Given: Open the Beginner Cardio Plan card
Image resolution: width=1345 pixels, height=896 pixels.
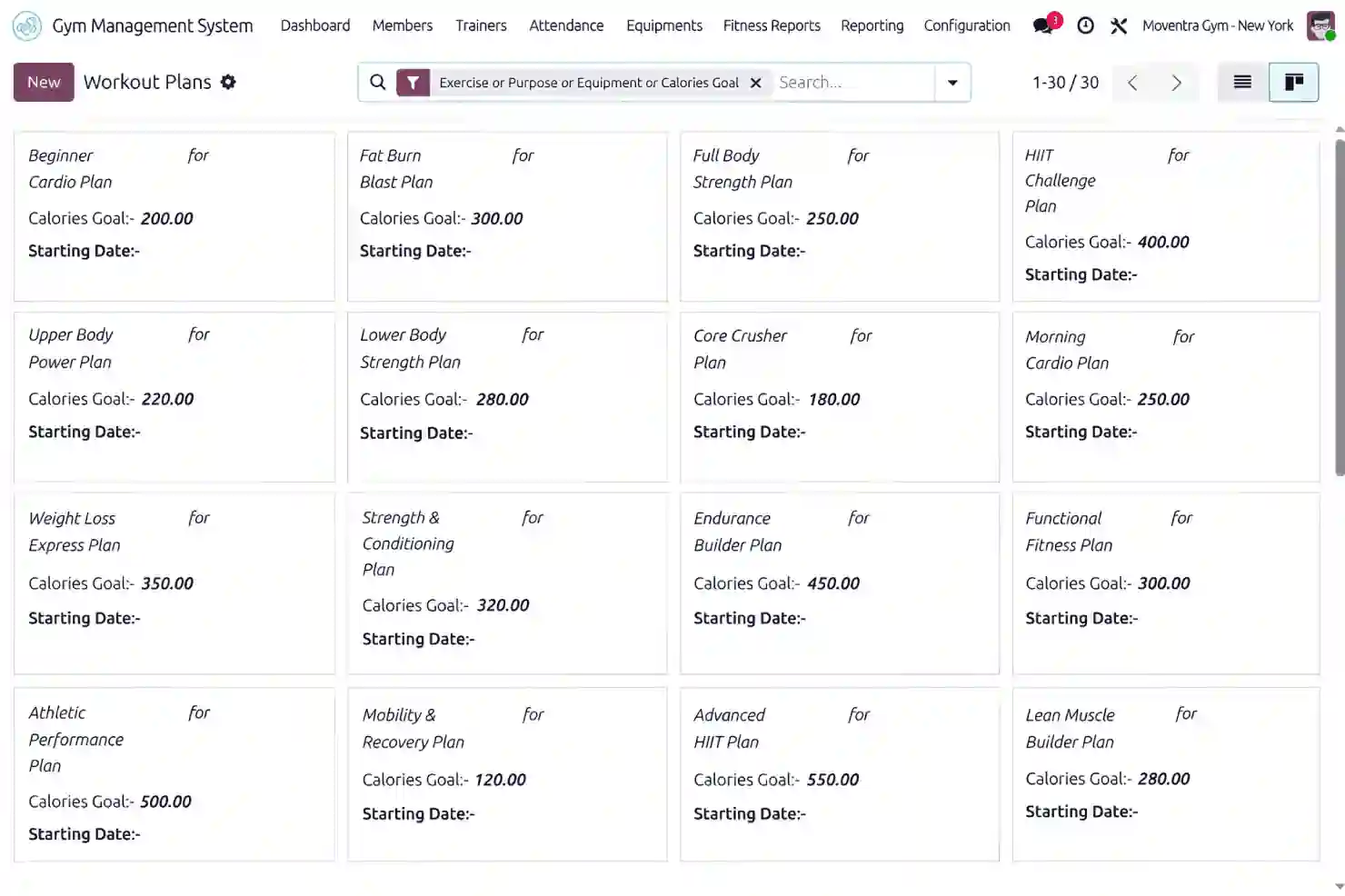Looking at the screenshot, I should point(174,216).
